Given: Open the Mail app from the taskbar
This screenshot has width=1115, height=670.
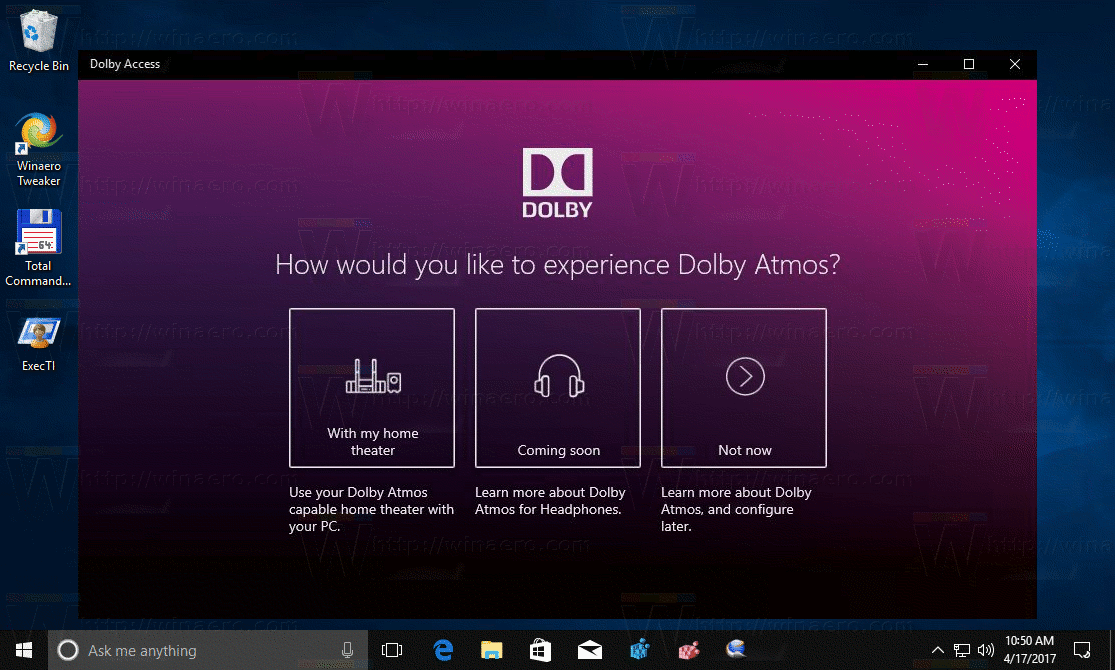Looking at the screenshot, I should [589, 650].
